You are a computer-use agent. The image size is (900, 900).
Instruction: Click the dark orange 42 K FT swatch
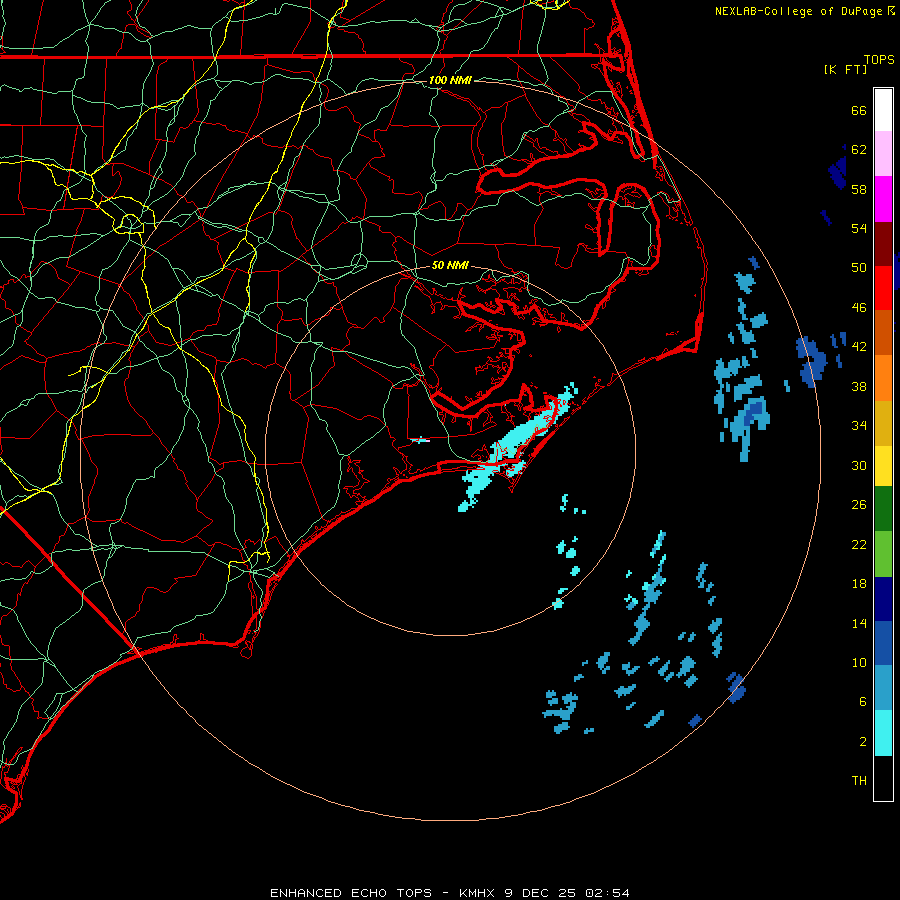883,333
